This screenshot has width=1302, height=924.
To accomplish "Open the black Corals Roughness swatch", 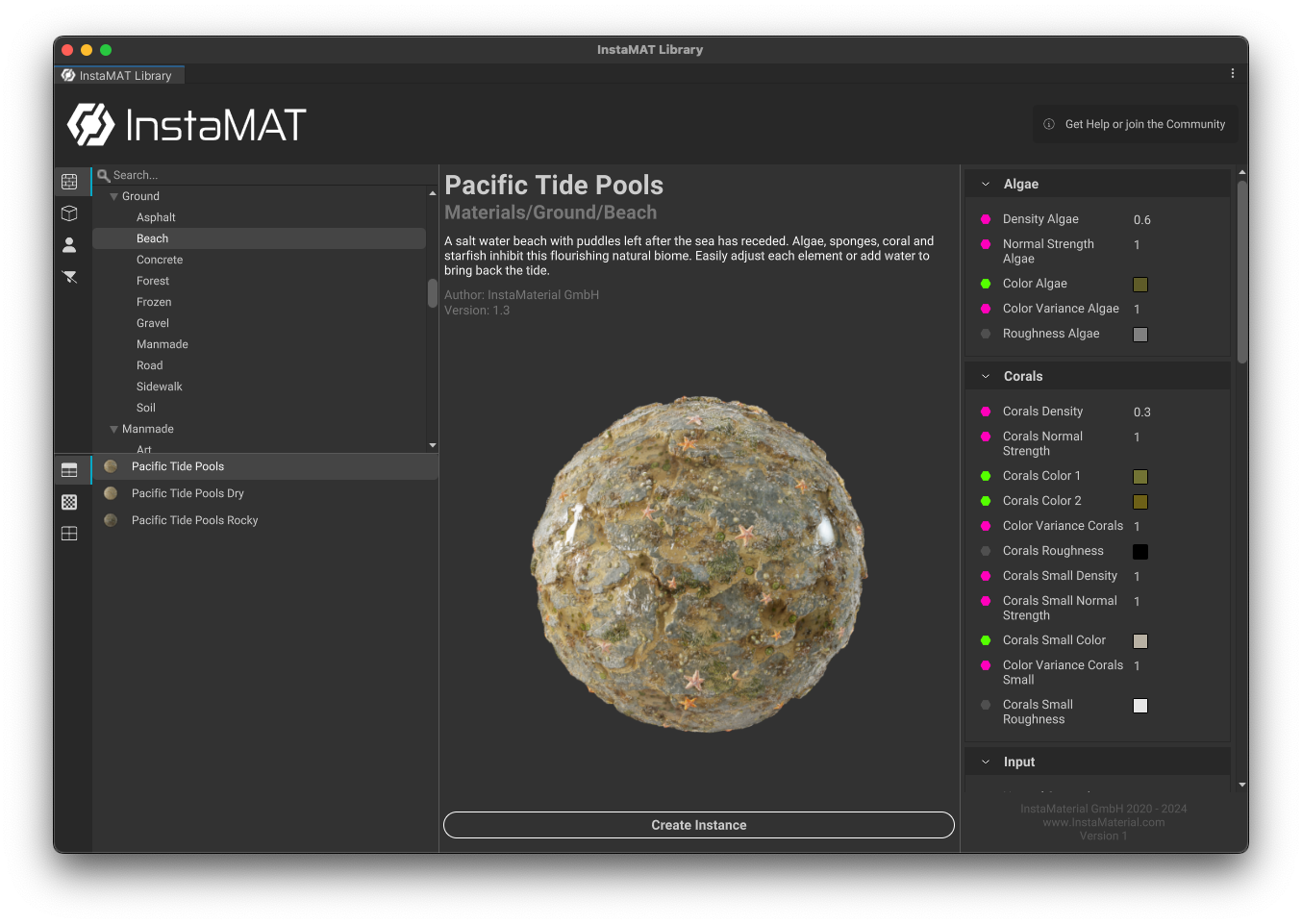I will (1140, 552).
